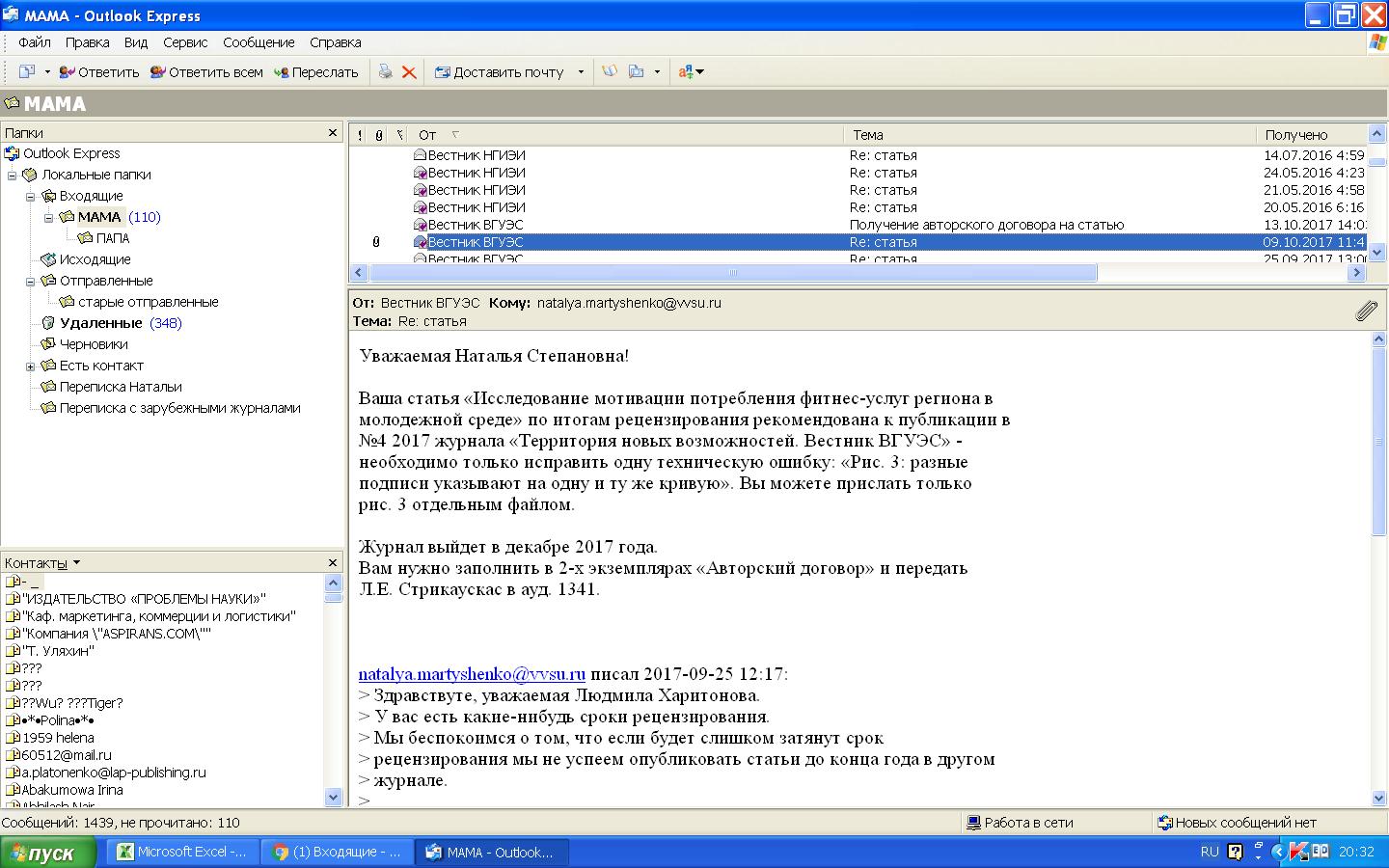This screenshot has width=1389, height=868.
Task: Click the Encoding language toolbar icon
Action: [686, 71]
